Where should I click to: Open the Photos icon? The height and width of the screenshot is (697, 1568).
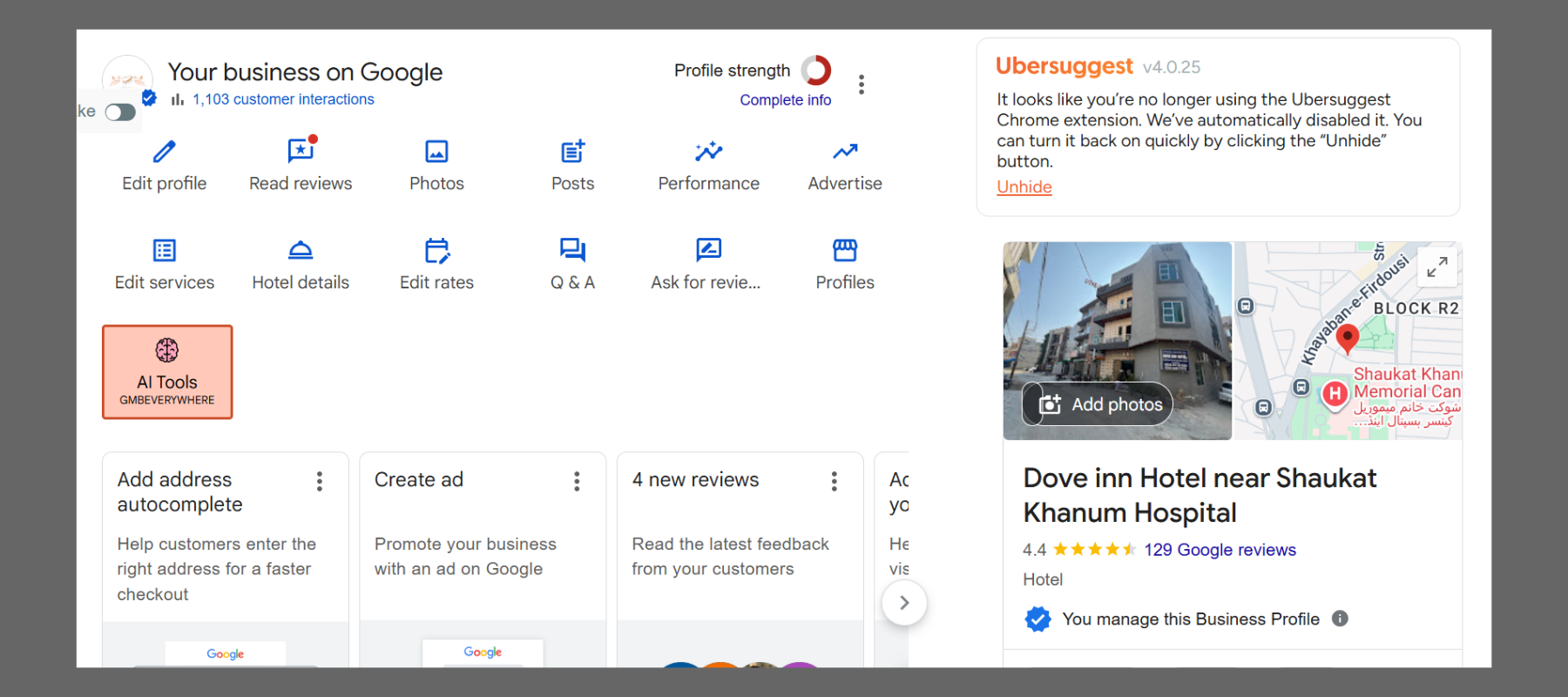pyautogui.click(x=436, y=152)
